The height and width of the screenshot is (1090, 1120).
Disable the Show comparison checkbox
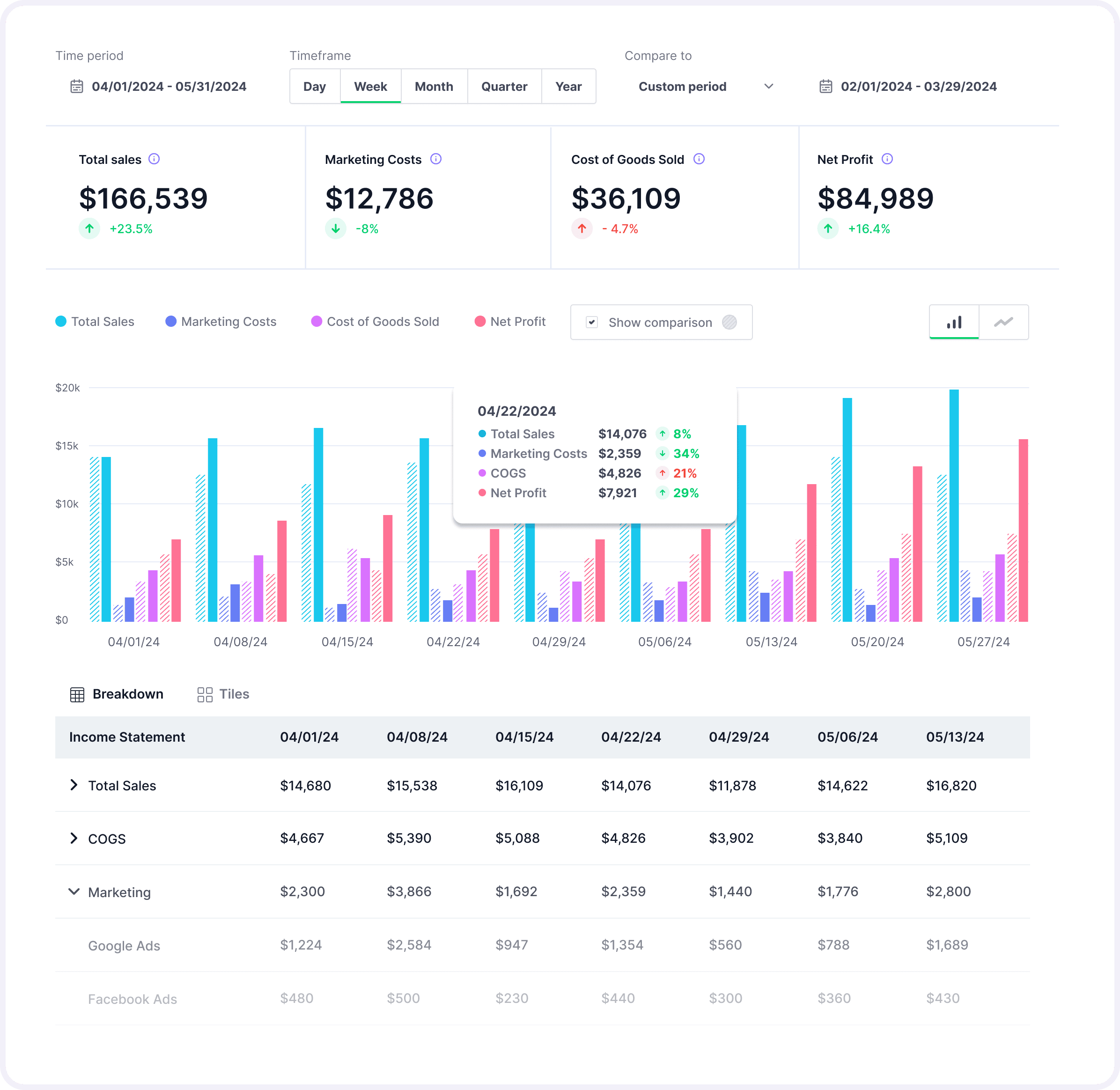click(x=593, y=322)
